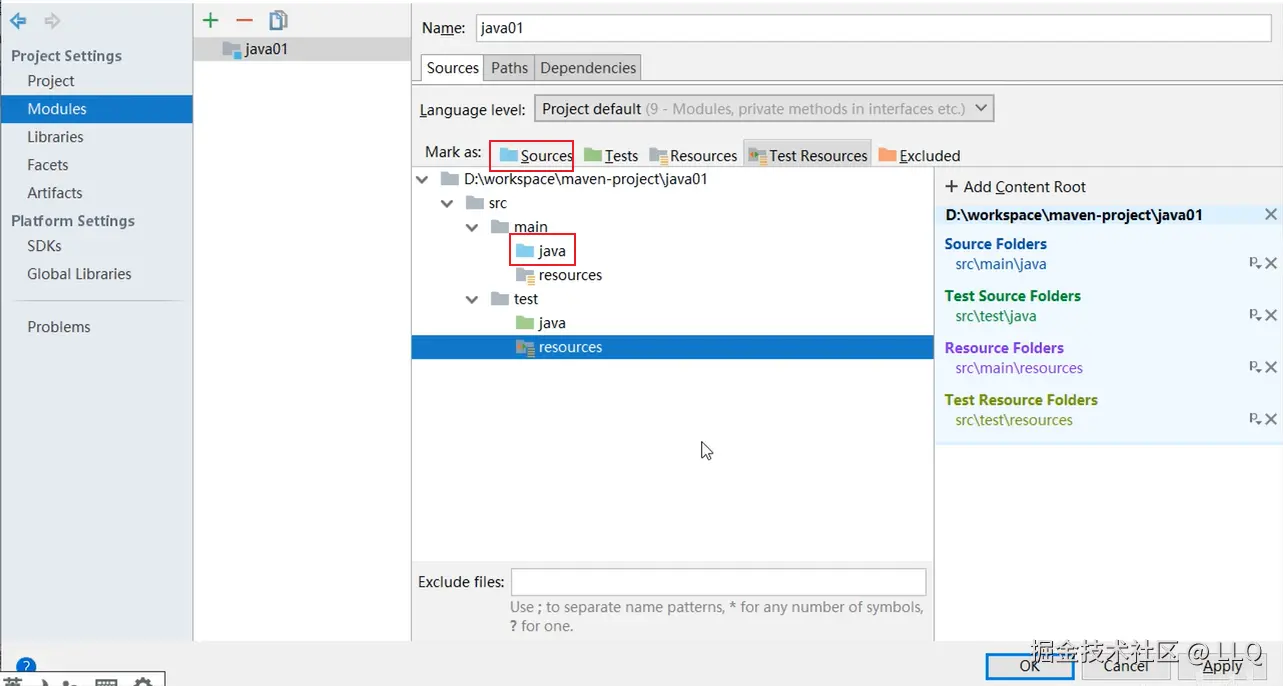Unmark src\test\resources test resource folder
This screenshot has width=1283, height=686.
click(x=1271, y=419)
